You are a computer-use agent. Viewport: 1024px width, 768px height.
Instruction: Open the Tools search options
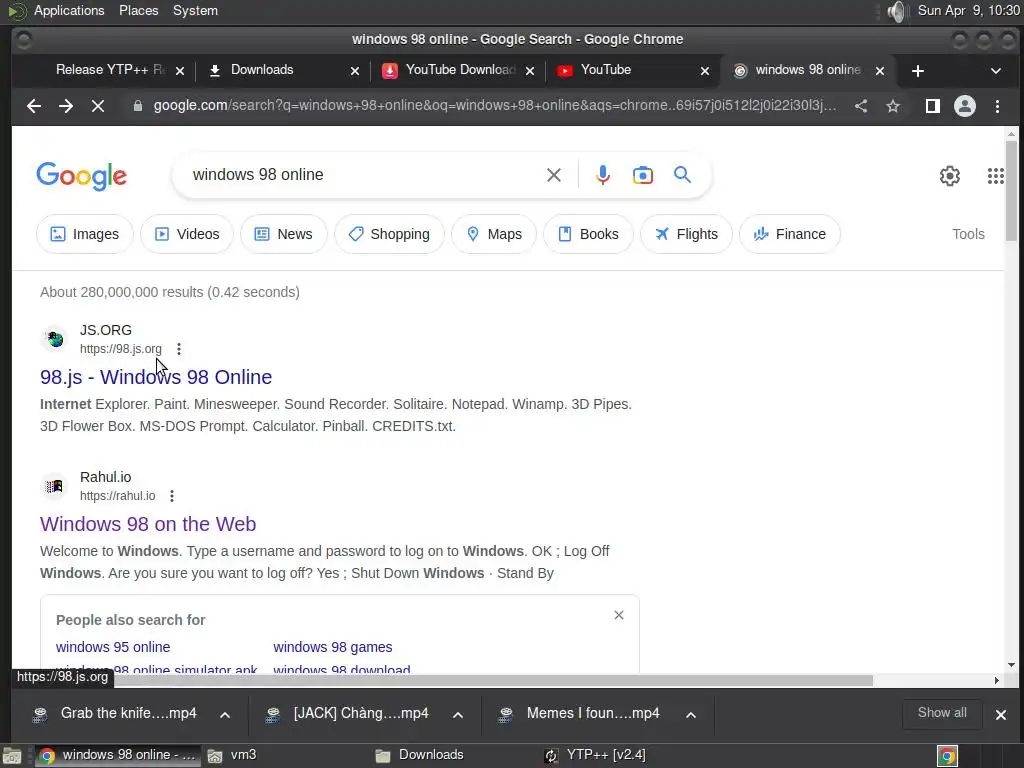968,234
